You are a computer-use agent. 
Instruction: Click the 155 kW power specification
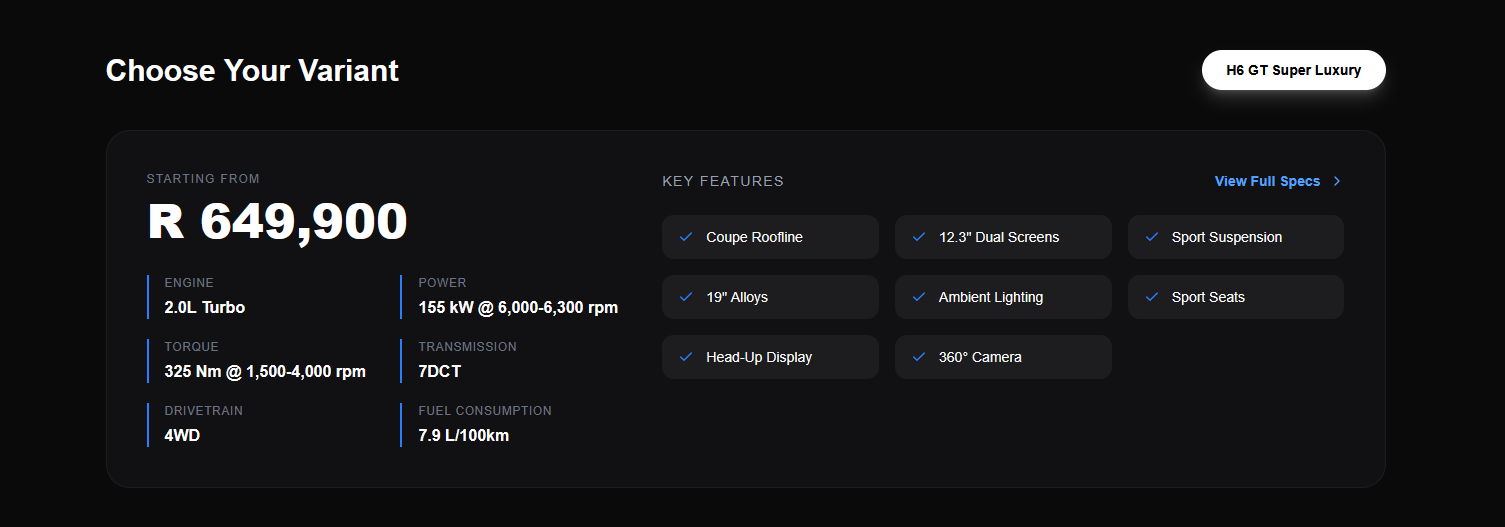517,307
